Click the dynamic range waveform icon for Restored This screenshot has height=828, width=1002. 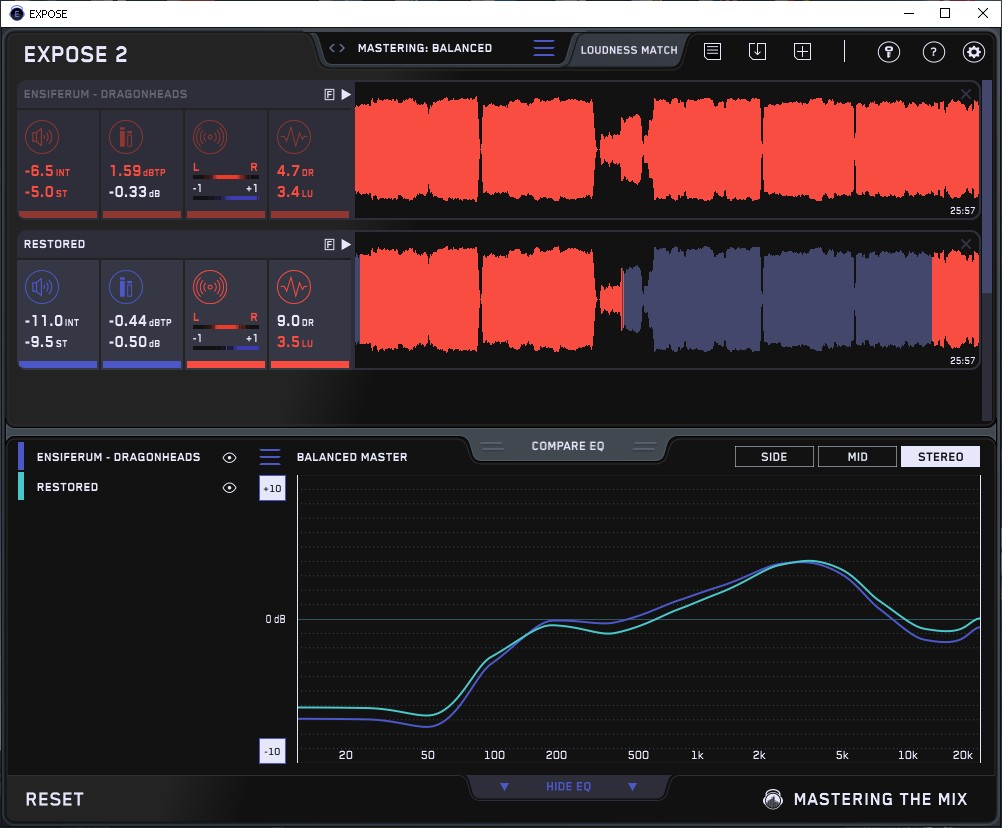[x=292, y=288]
